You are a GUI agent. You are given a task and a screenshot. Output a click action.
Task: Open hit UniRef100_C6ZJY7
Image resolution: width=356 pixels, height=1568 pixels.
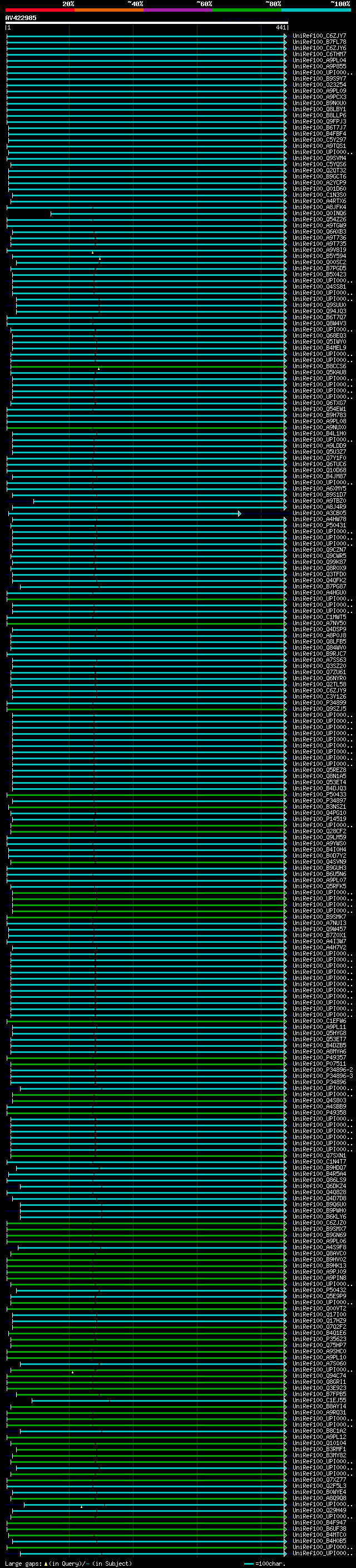tap(319, 36)
